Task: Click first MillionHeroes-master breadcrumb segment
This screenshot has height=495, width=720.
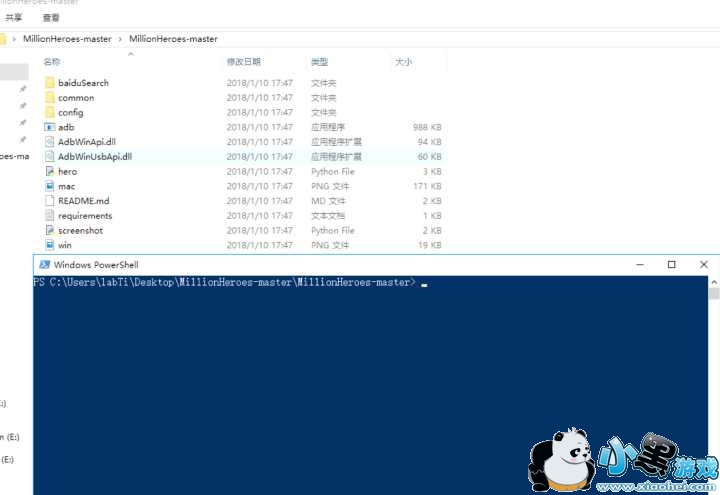Action: 67,39
